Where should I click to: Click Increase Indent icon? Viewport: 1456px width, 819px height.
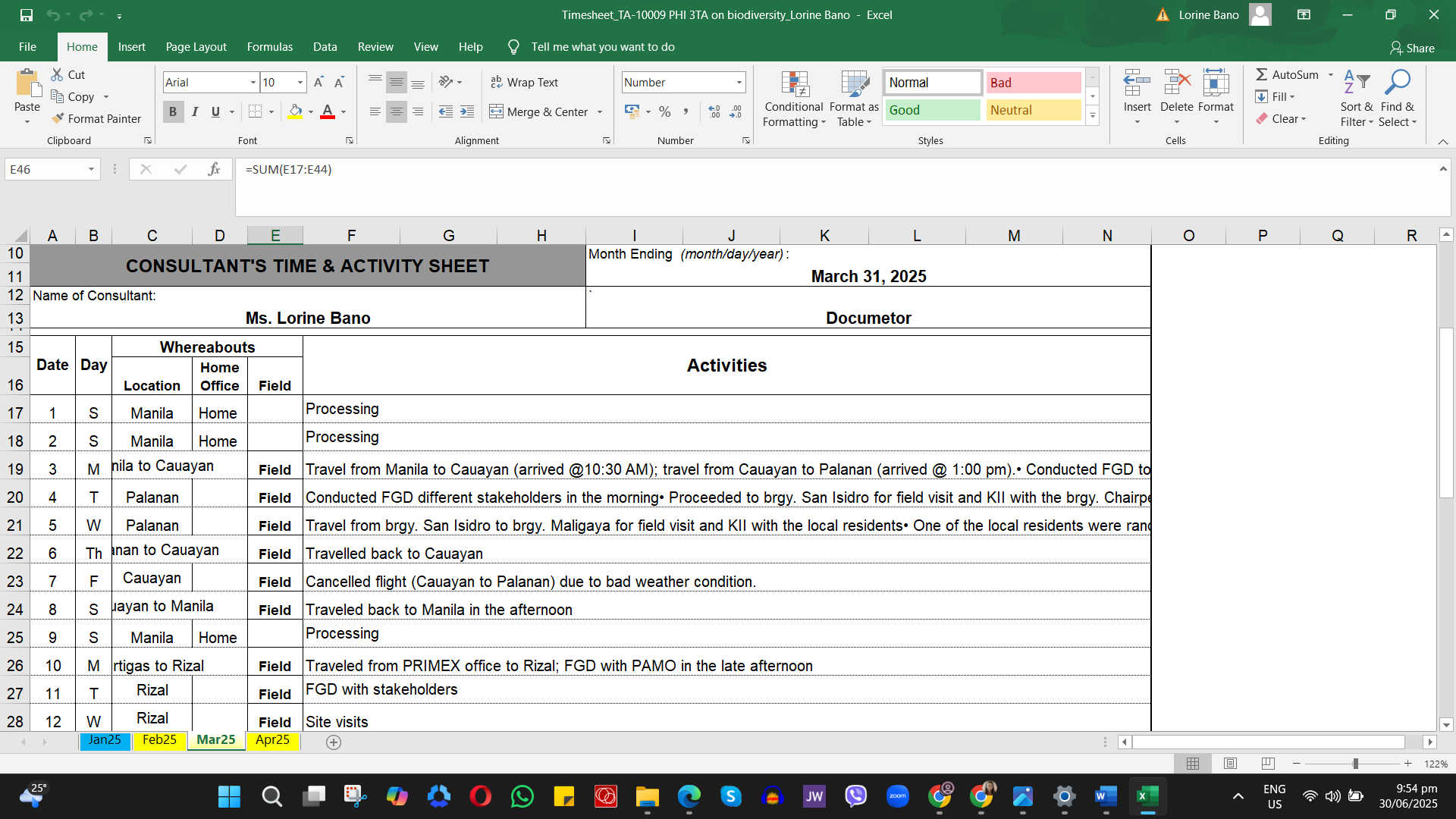click(467, 111)
